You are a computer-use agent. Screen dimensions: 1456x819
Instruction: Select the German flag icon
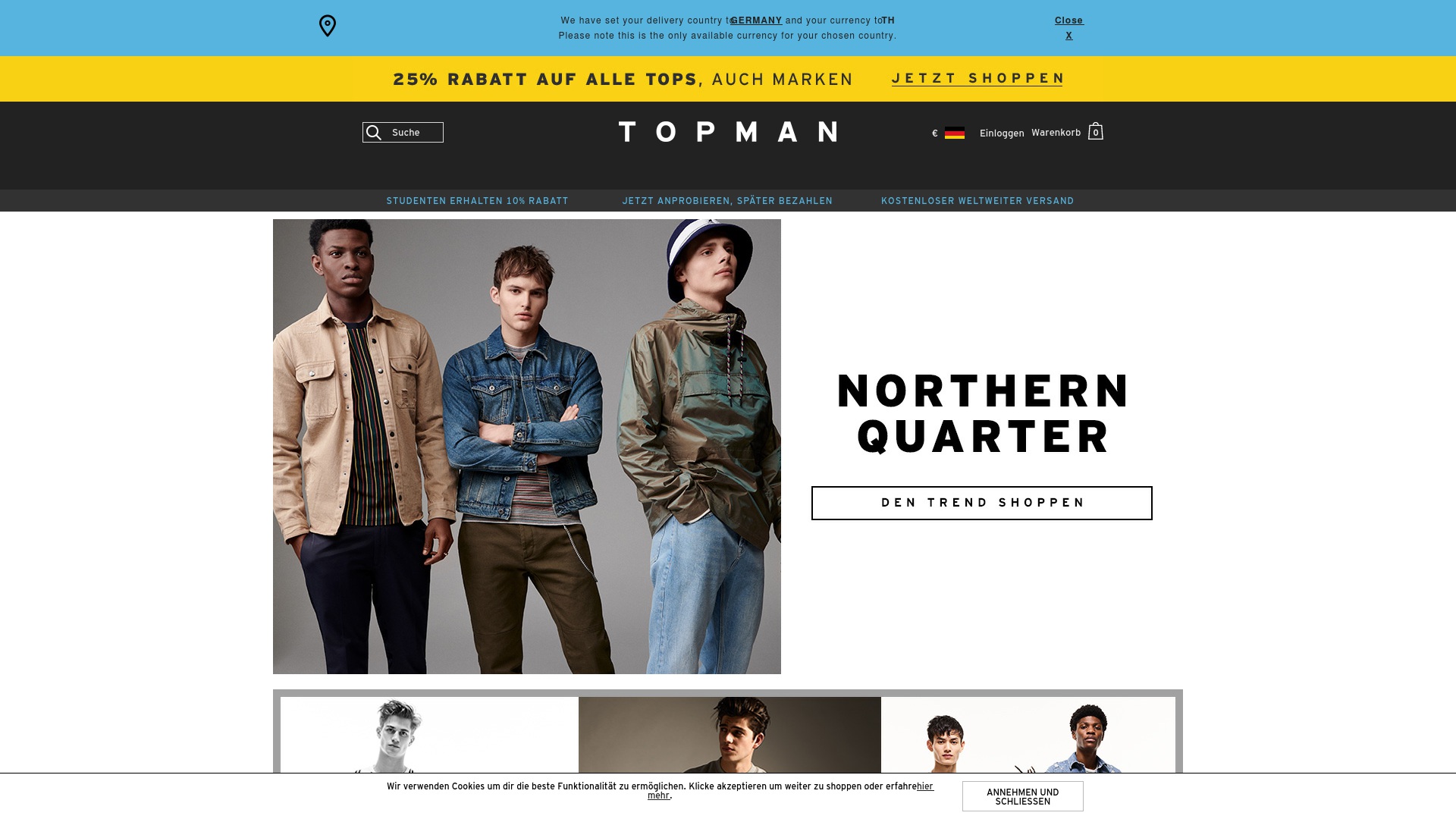pos(954,133)
